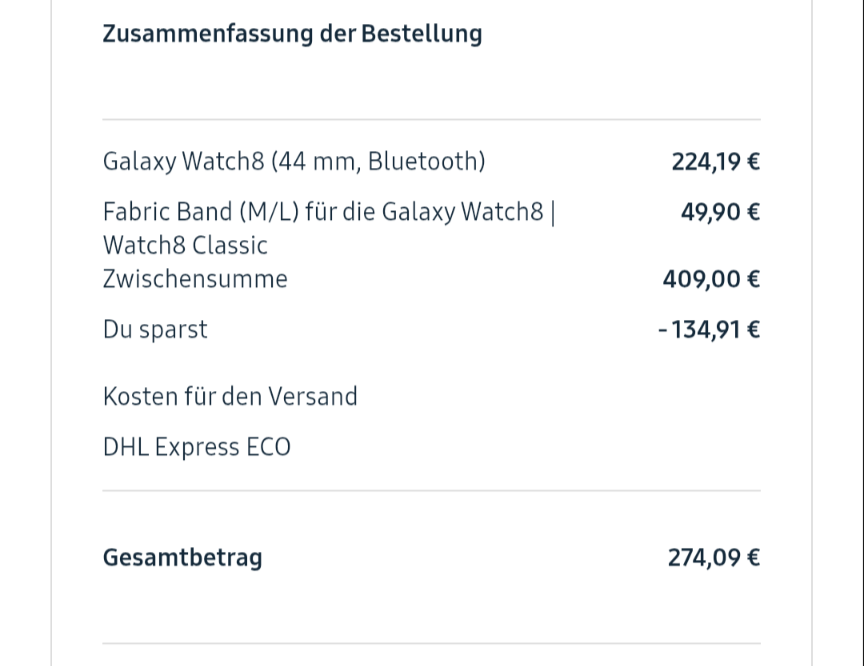Click the Zusammenfassung der Bestellung heading

(292, 33)
